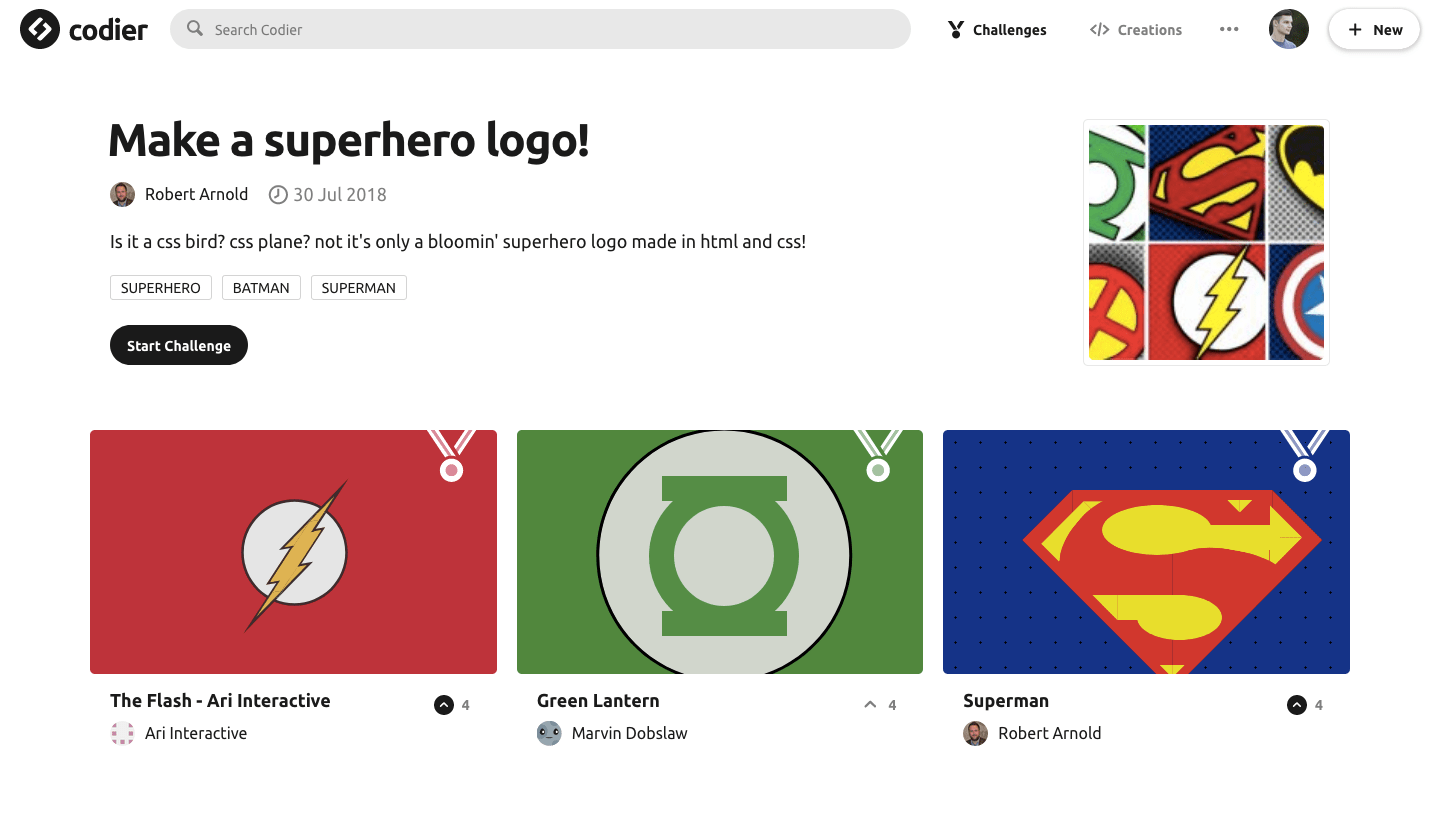Click the medal icon on the Superman card
This screenshot has height=817, width=1440.
point(1304,468)
